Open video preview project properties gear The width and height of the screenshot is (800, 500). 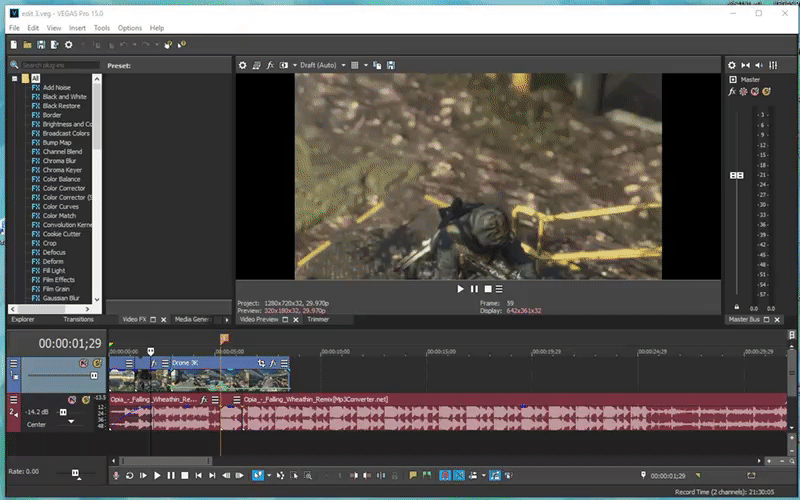pyautogui.click(x=242, y=65)
